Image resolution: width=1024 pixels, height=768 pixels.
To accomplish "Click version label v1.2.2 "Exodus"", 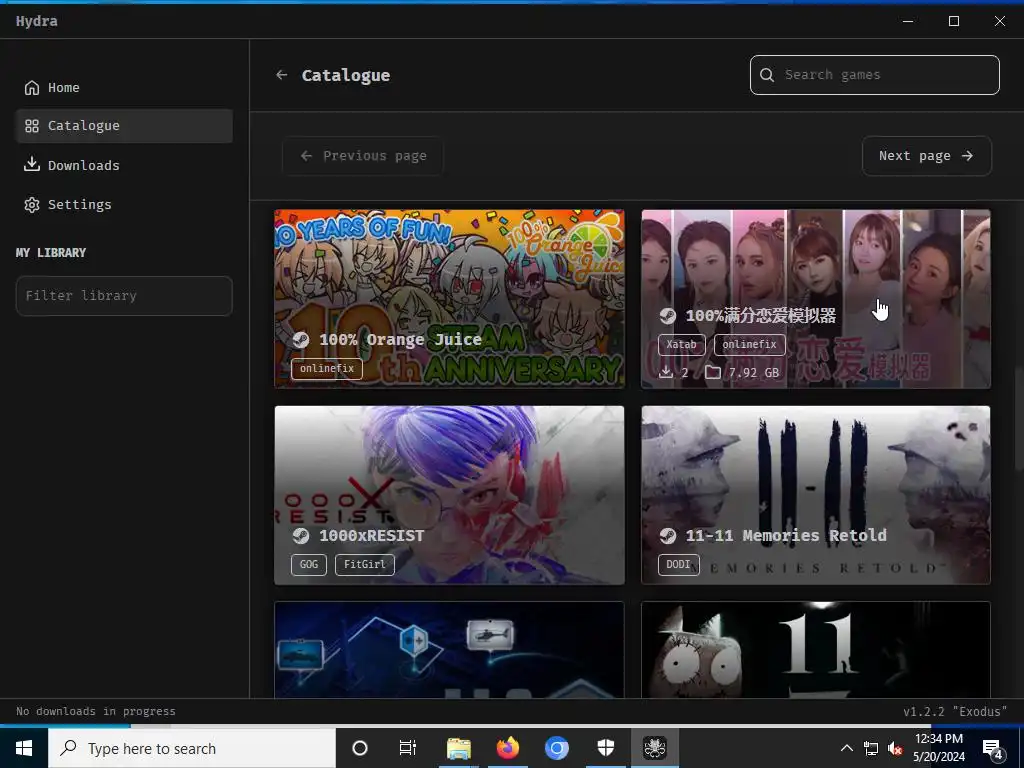I will [955, 711].
